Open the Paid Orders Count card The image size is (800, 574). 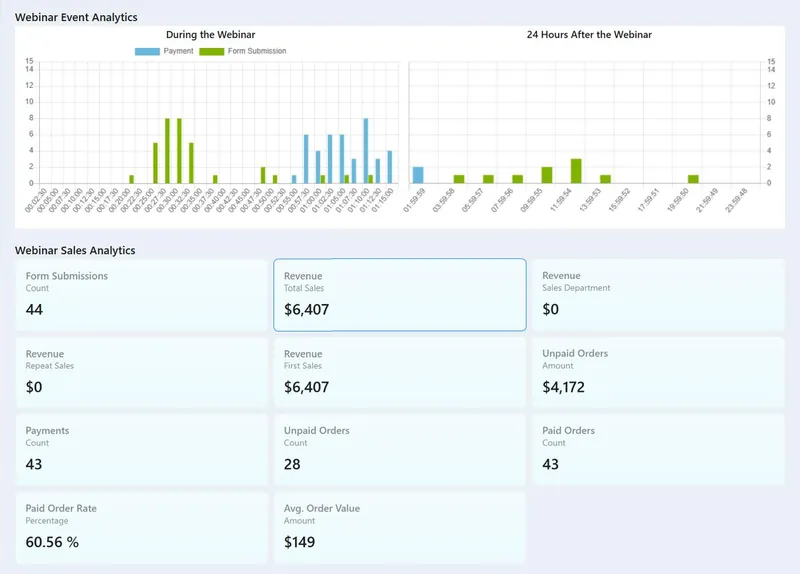tap(658, 450)
